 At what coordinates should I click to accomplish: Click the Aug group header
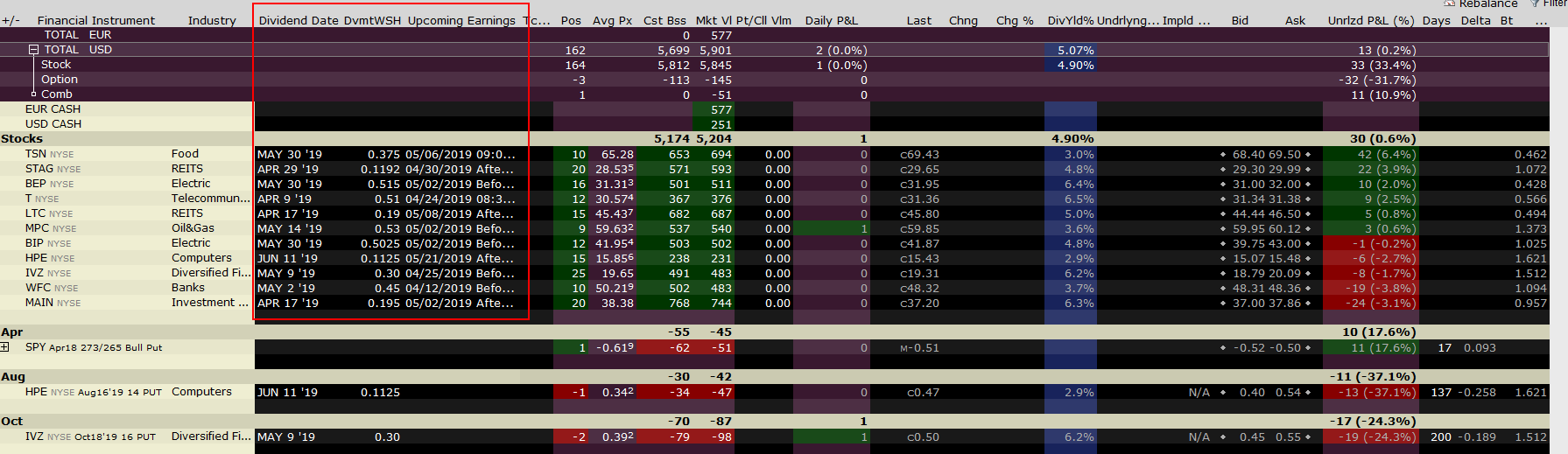pos(13,377)
